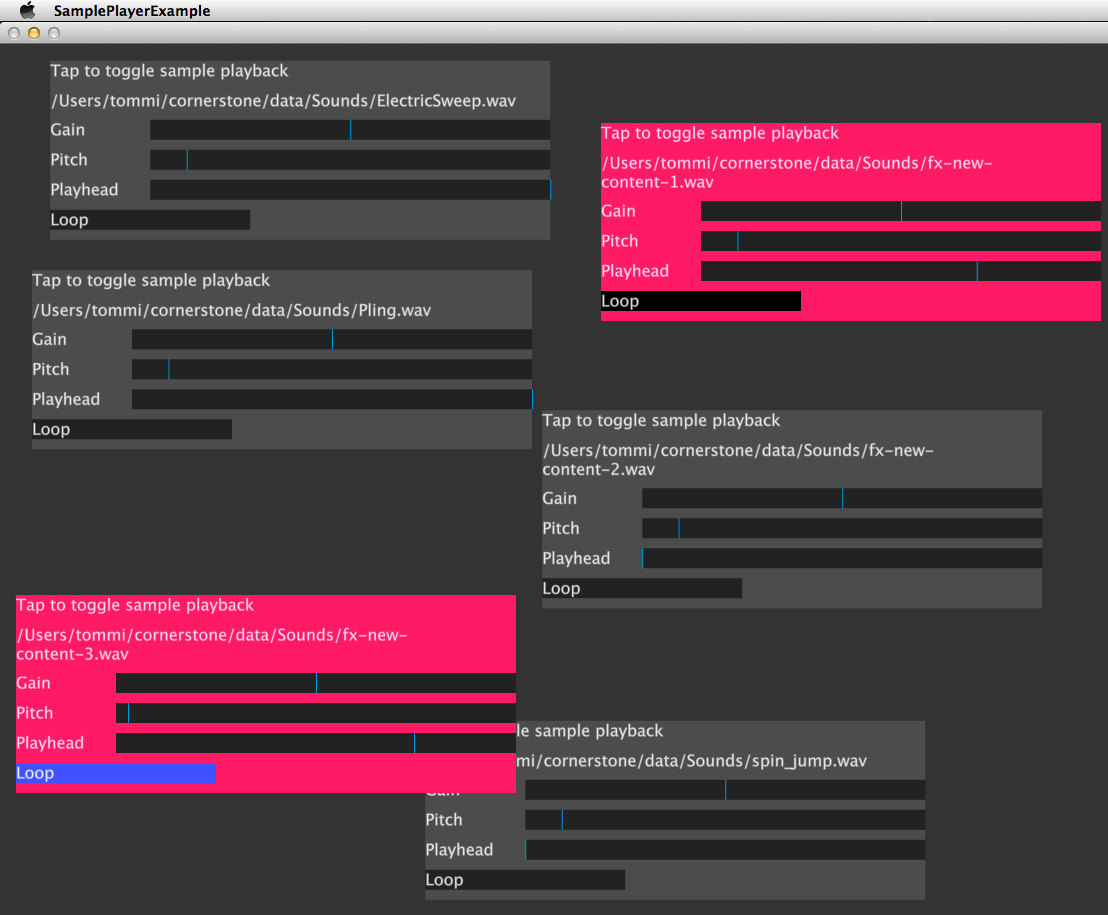
Task: Set Playhead slider for fx-new-content-1.wav
Action: pos(901,271)
